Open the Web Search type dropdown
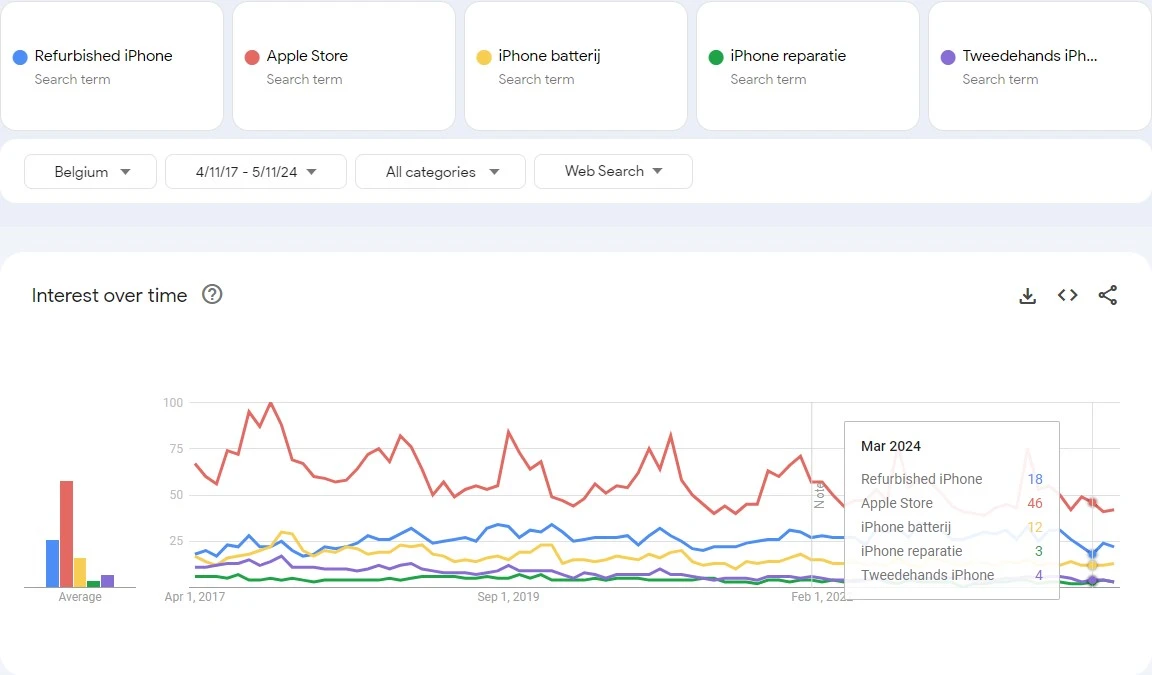1152x675 pixels. (613, 171)
